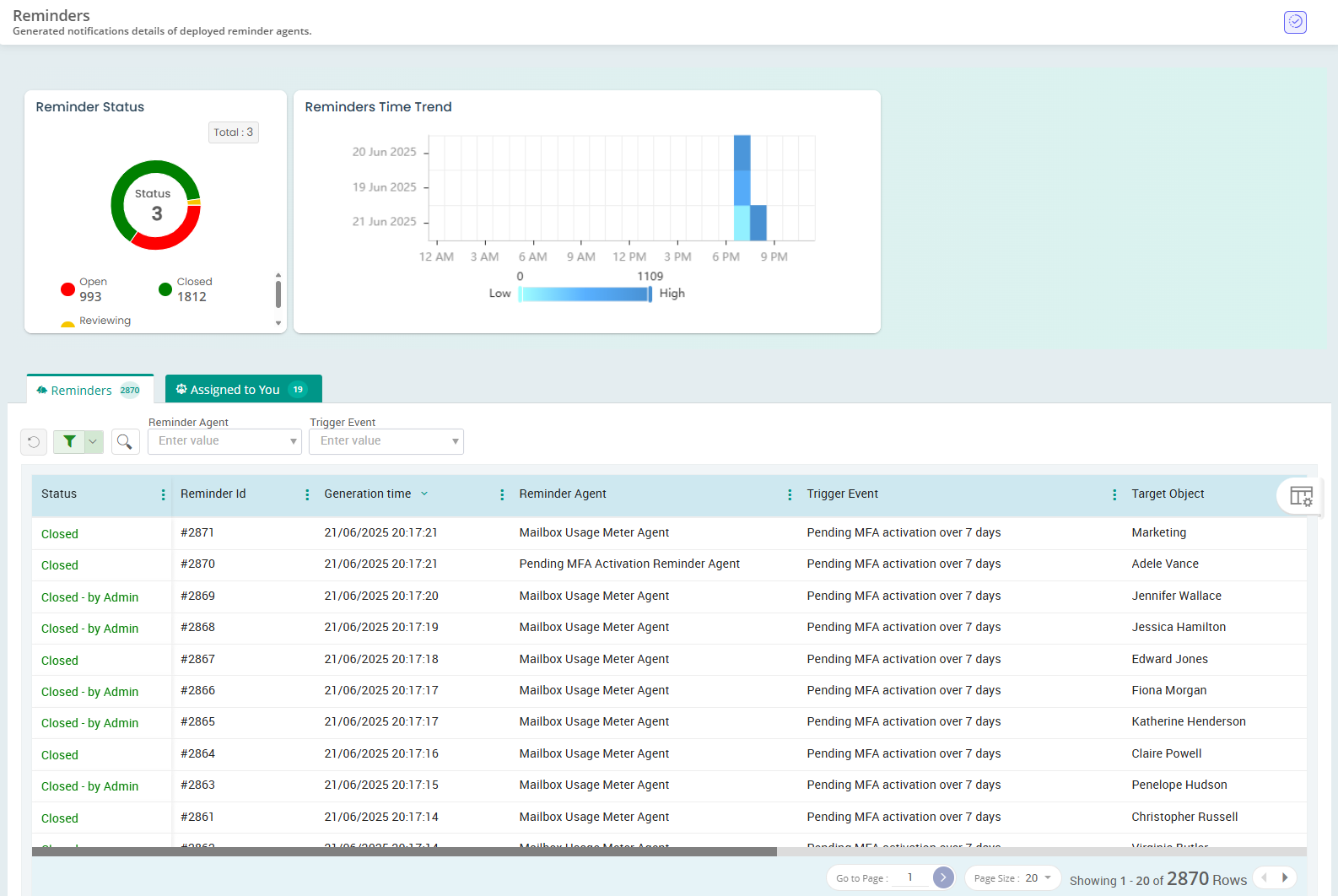
Task: Open Trigger Event column options menu
Action: tap(1114, 495)
